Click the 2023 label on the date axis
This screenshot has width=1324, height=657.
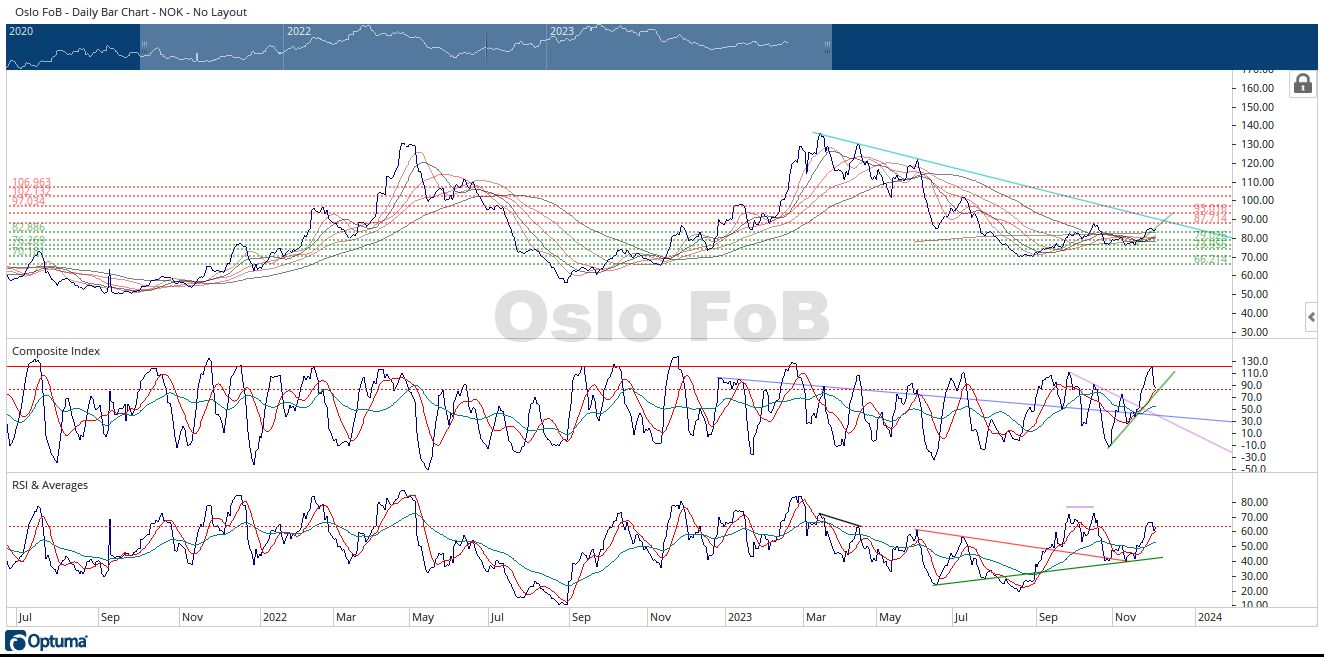(738, 617)
